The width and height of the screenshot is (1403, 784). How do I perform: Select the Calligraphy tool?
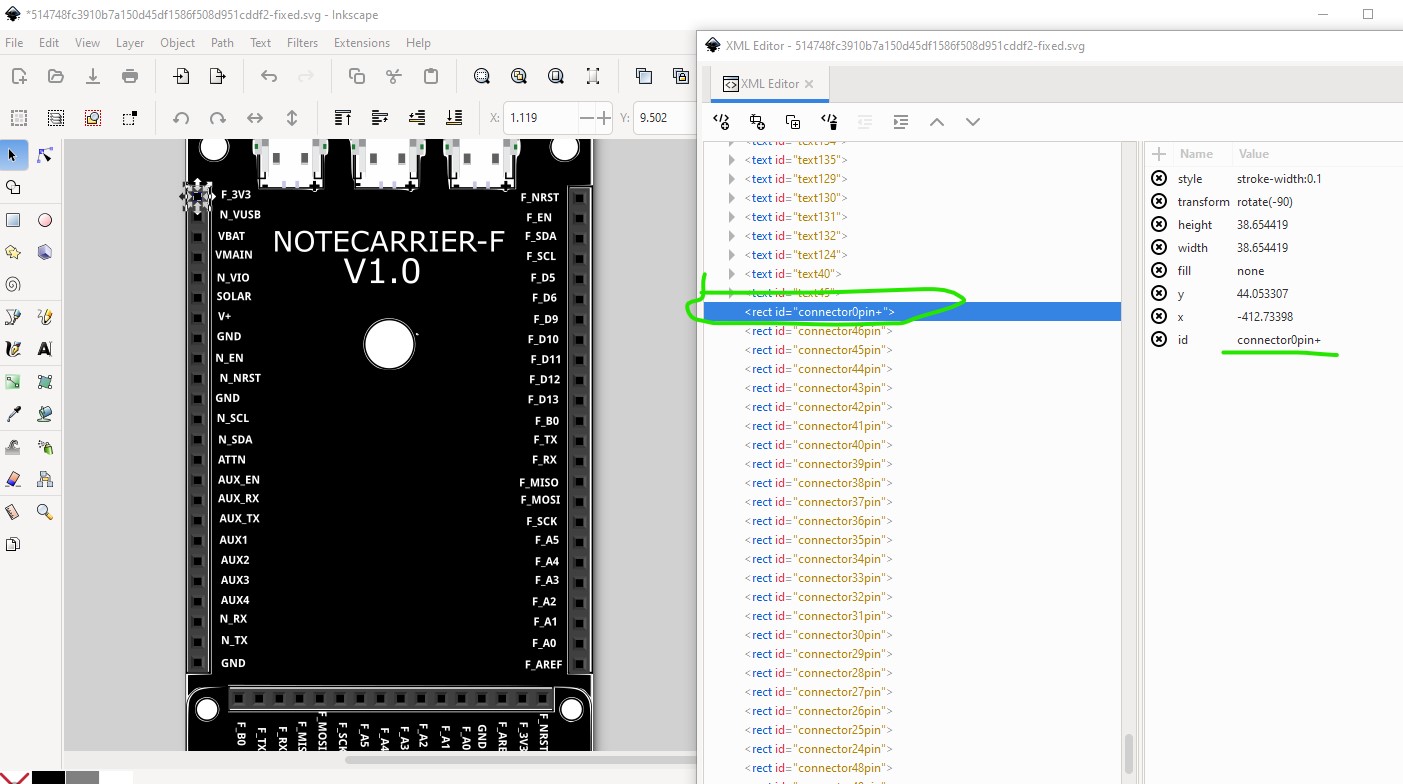[x=13, y=349]
